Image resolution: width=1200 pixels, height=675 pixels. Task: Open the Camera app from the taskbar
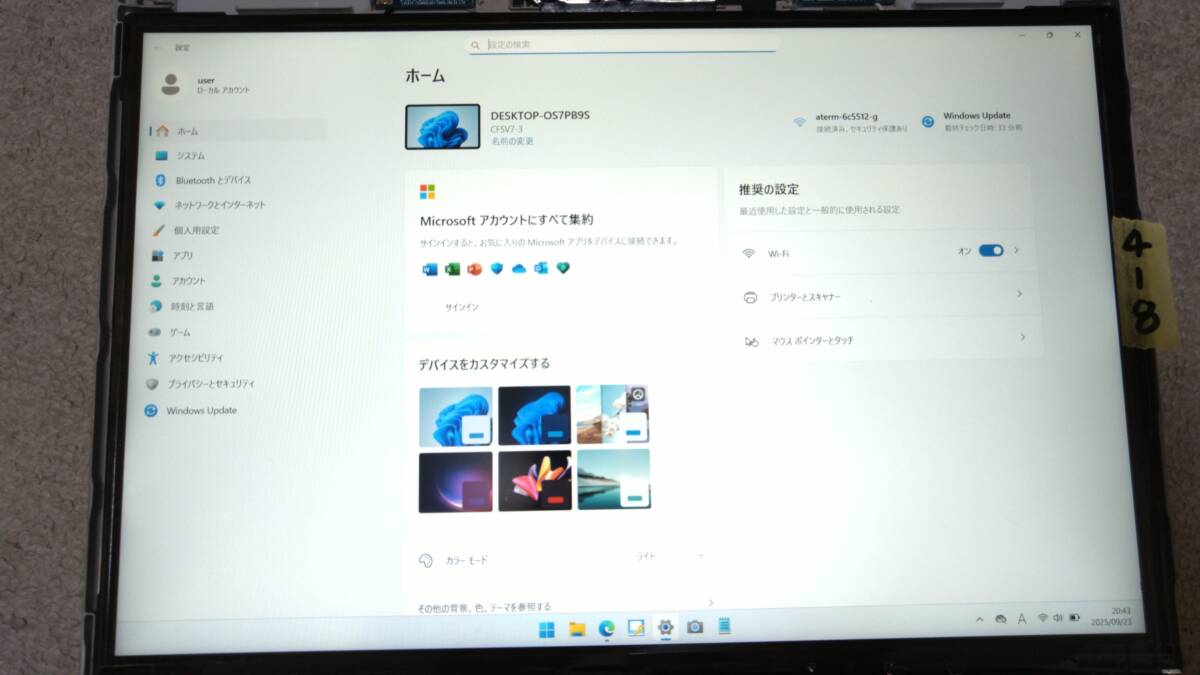tap(694, 627)
